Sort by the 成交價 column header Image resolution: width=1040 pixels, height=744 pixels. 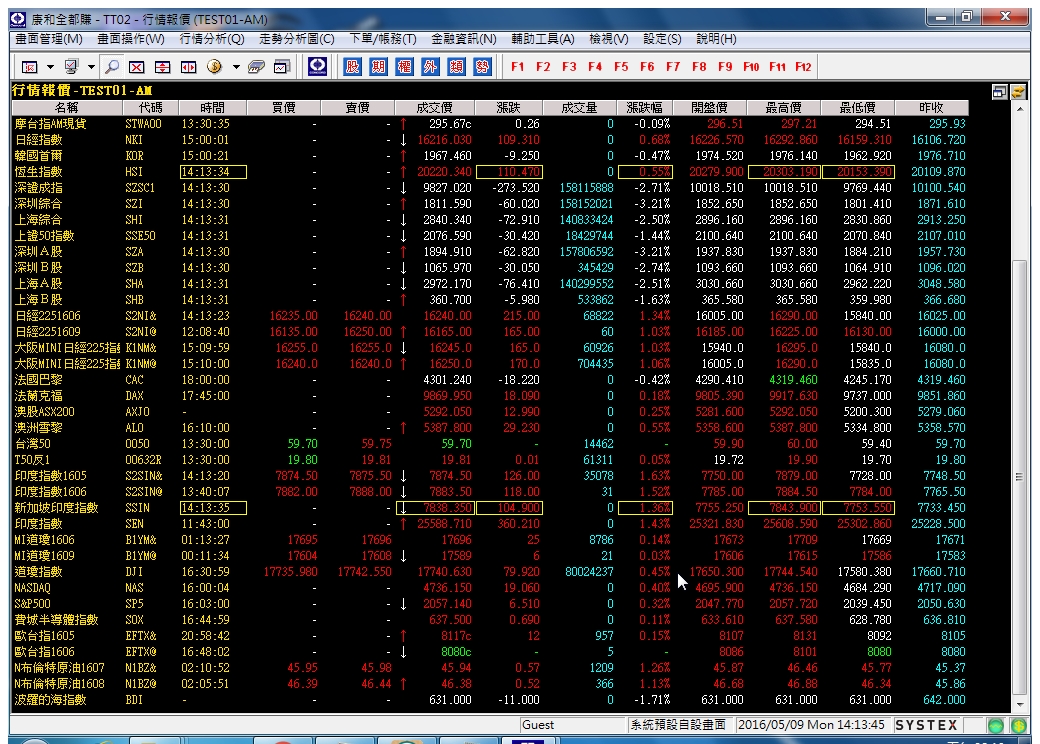434,107
